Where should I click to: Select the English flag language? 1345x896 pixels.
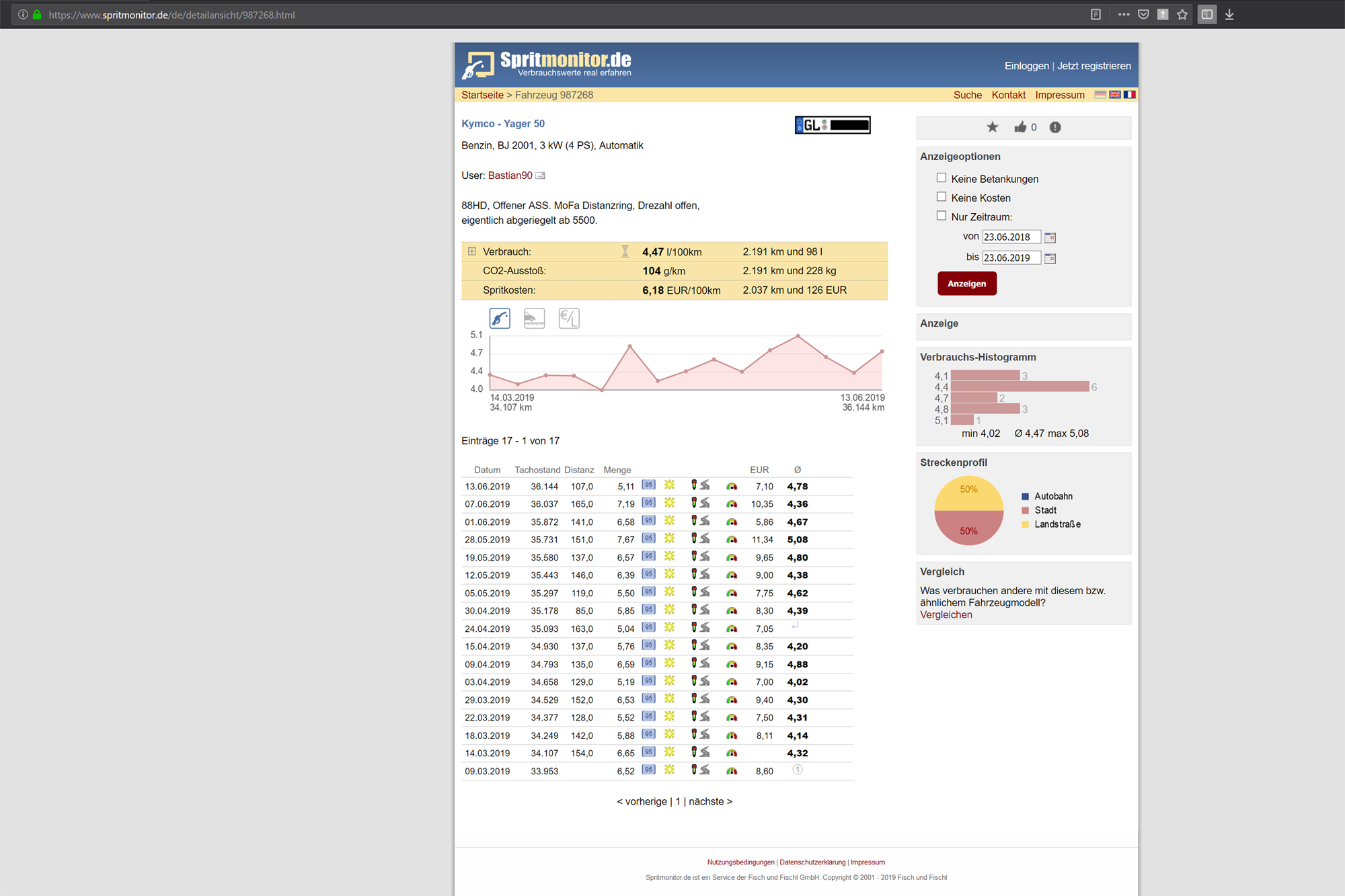pyautogui.click(x=1115, y=95)
